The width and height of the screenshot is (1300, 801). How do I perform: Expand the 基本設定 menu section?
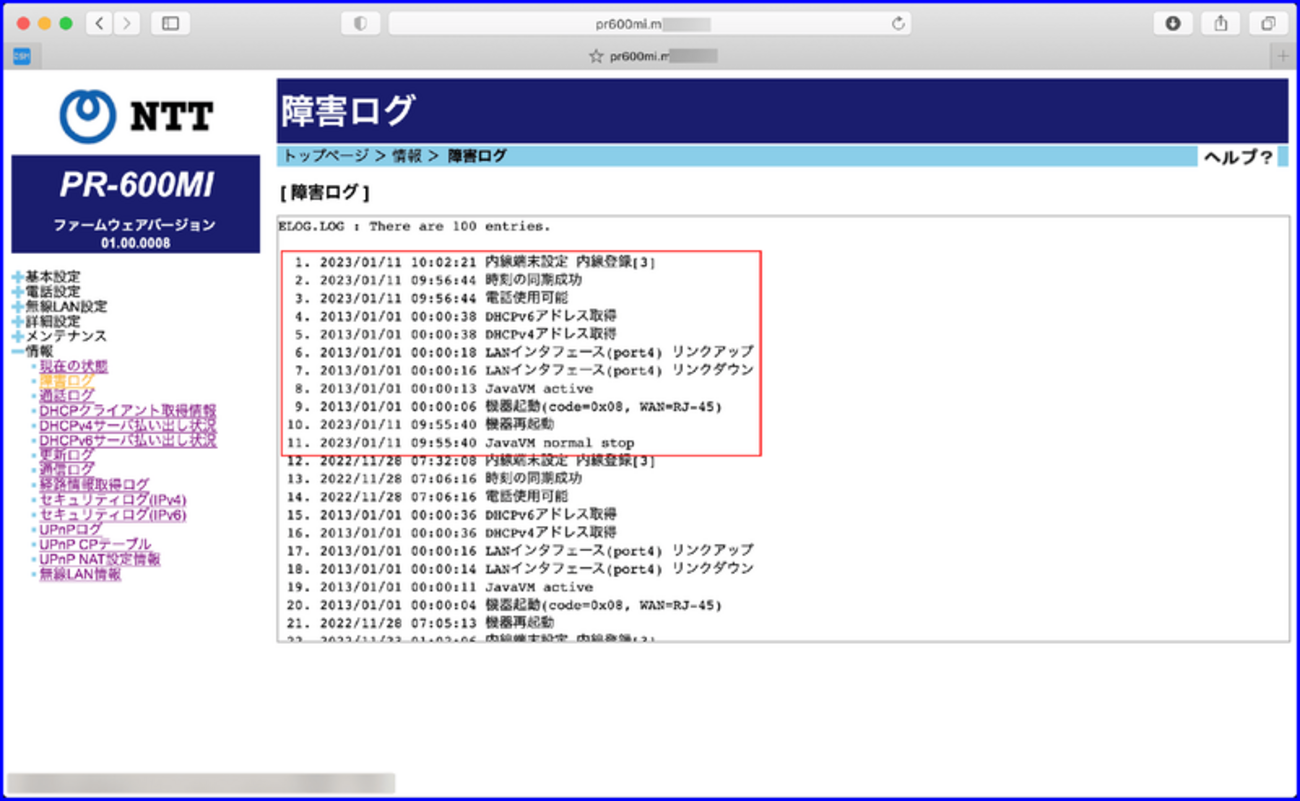tap(47, 277)
